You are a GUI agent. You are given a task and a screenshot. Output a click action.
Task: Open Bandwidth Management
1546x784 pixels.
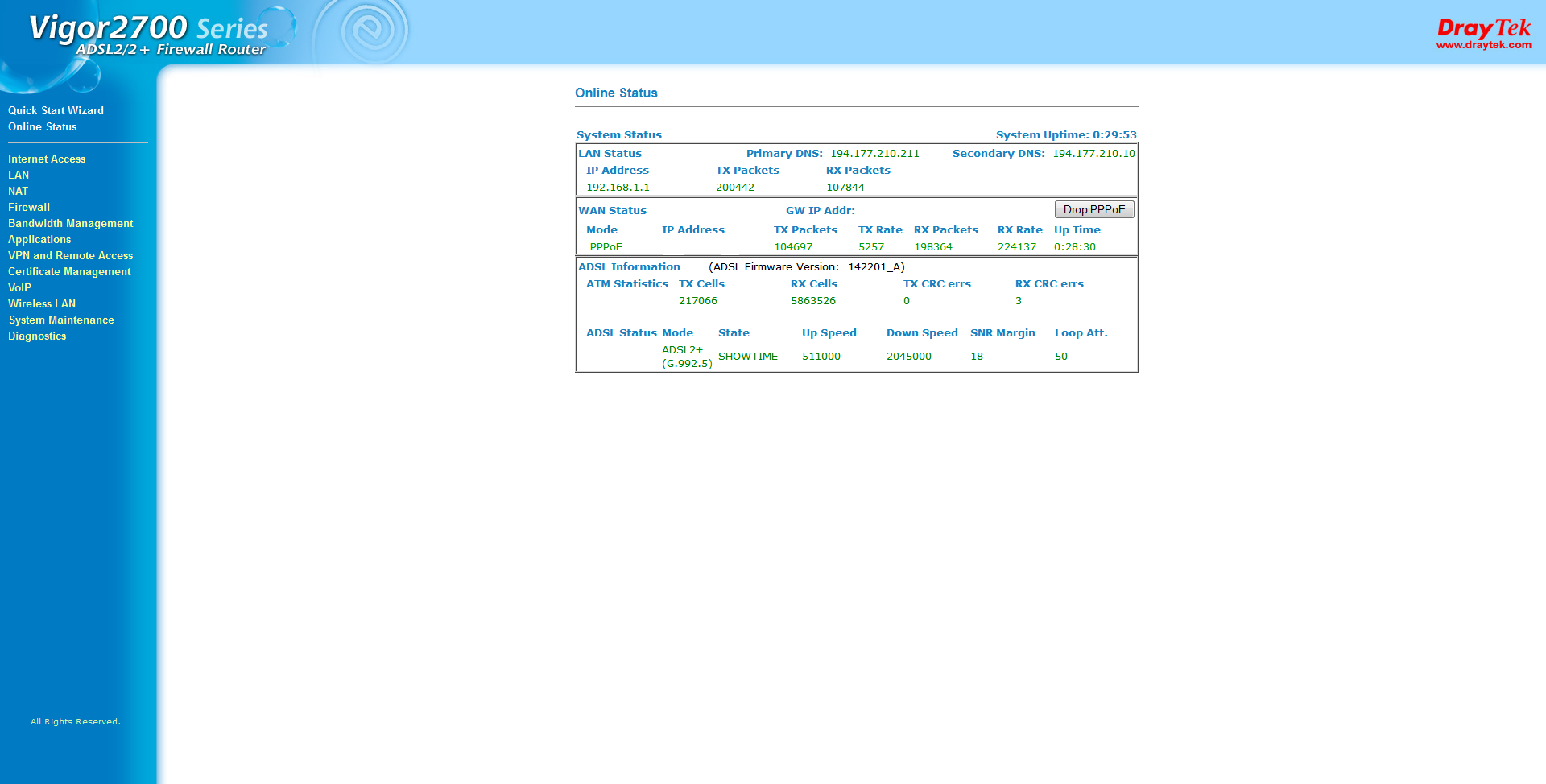[71, 223]
